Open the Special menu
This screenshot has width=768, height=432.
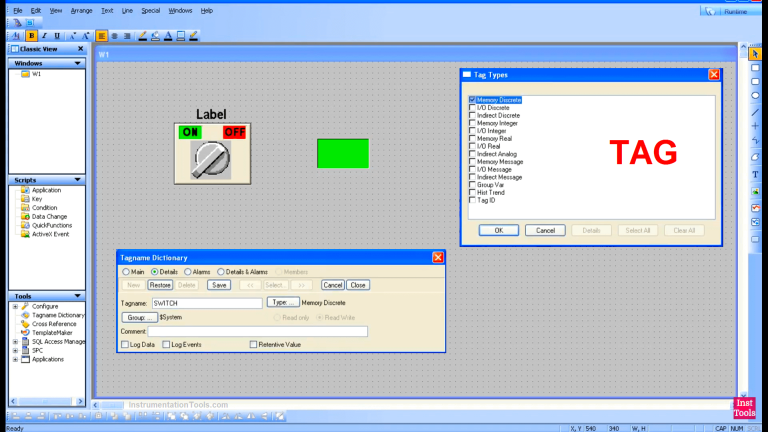[150, 10]
